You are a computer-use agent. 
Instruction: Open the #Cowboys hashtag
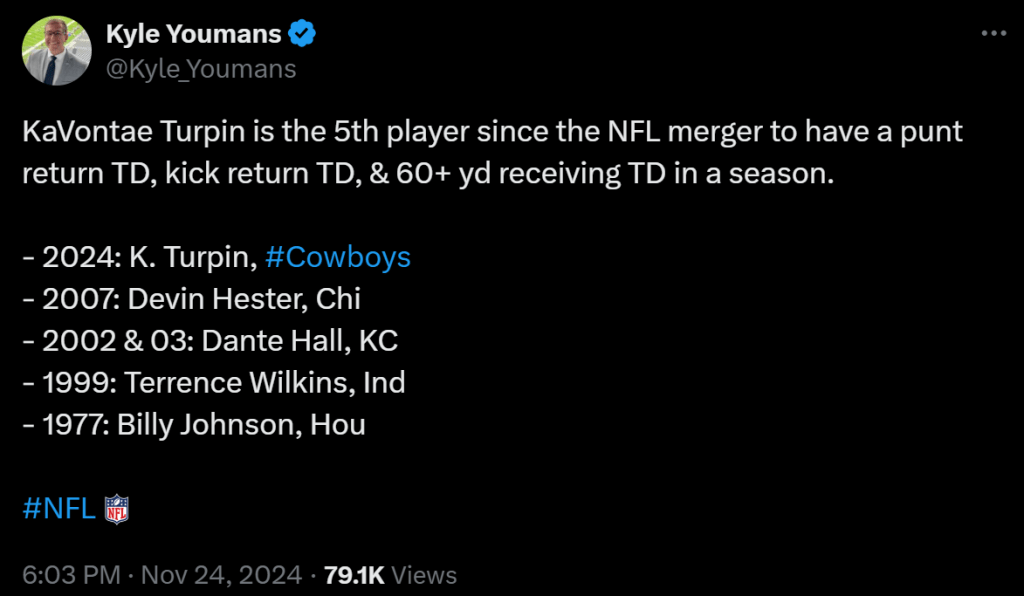click(x=338, y=257)
